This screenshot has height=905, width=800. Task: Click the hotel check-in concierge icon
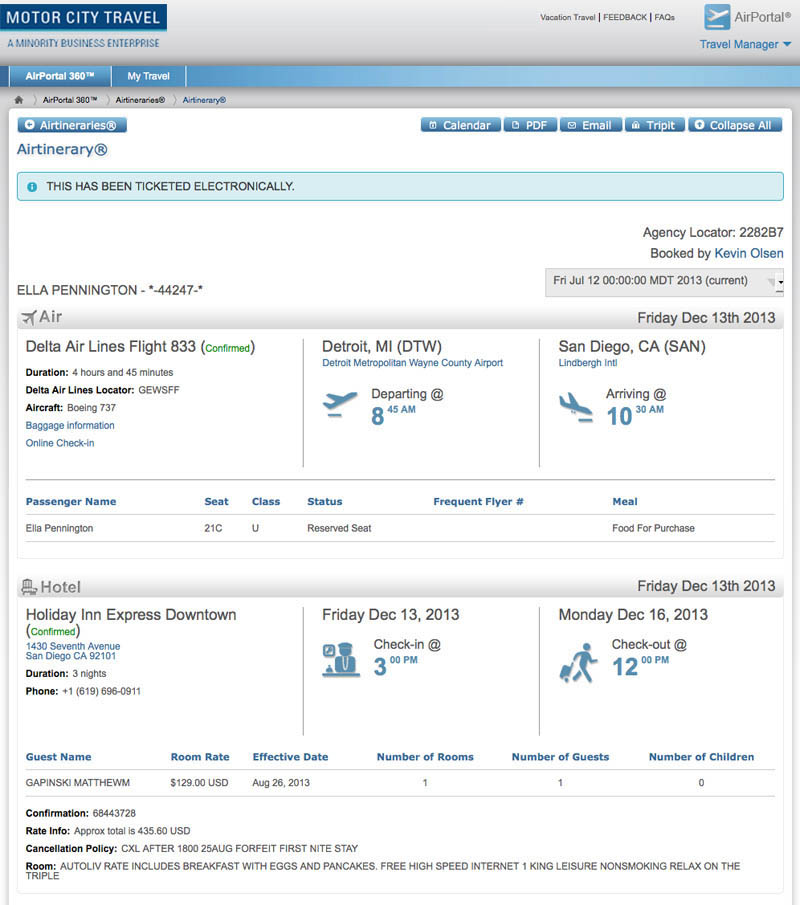click(341, 659)
